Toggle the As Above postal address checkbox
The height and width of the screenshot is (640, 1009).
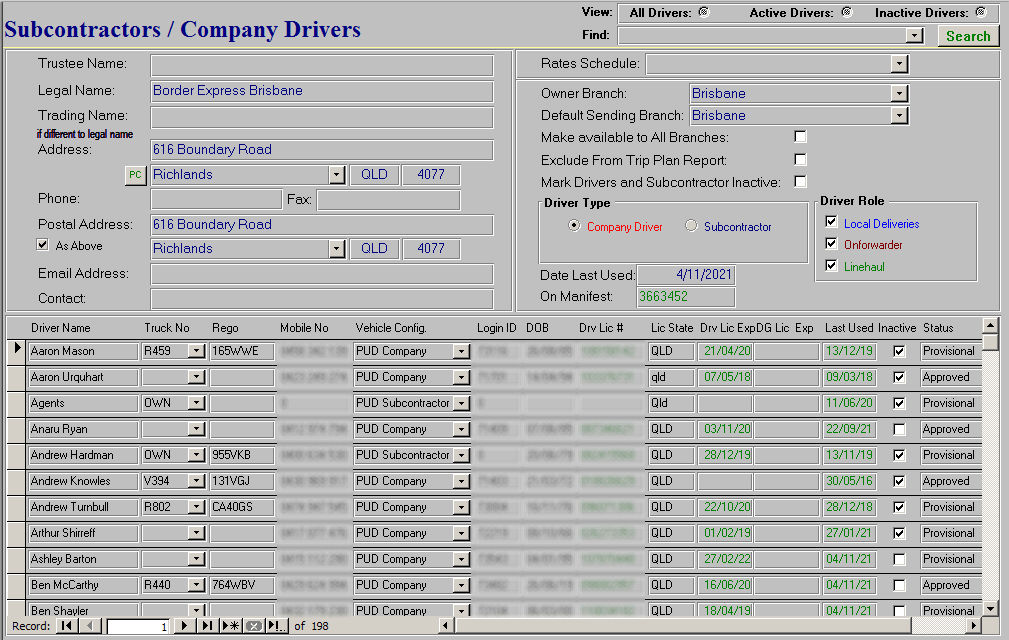(42, 245)
